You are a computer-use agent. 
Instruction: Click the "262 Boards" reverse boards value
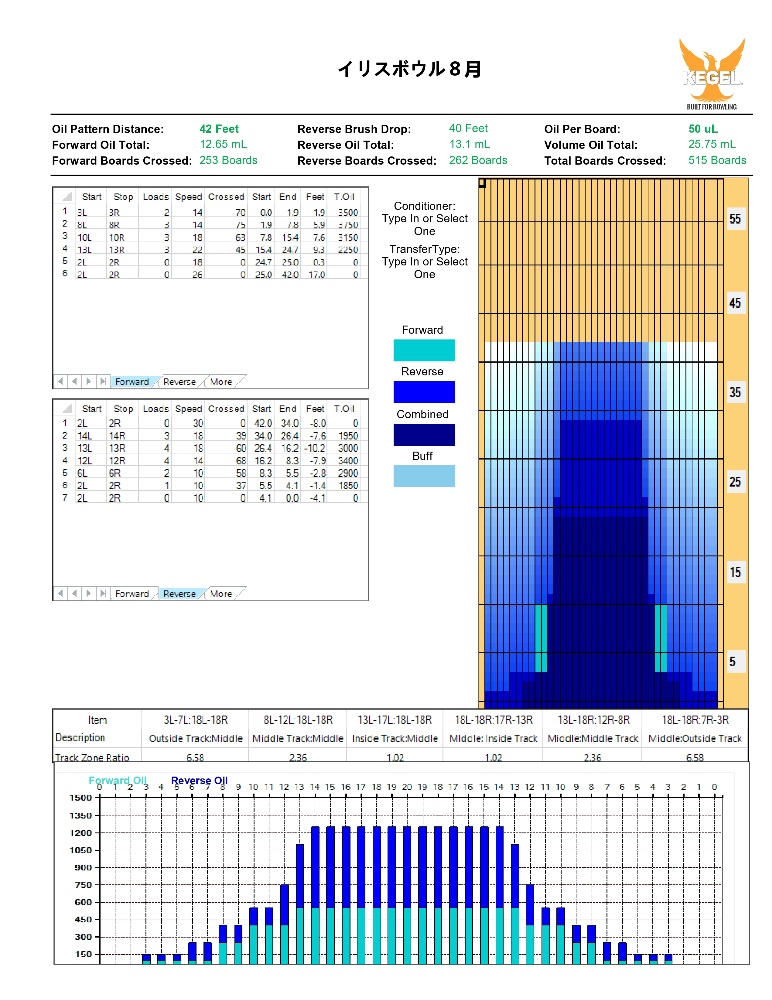pos(478,160)
